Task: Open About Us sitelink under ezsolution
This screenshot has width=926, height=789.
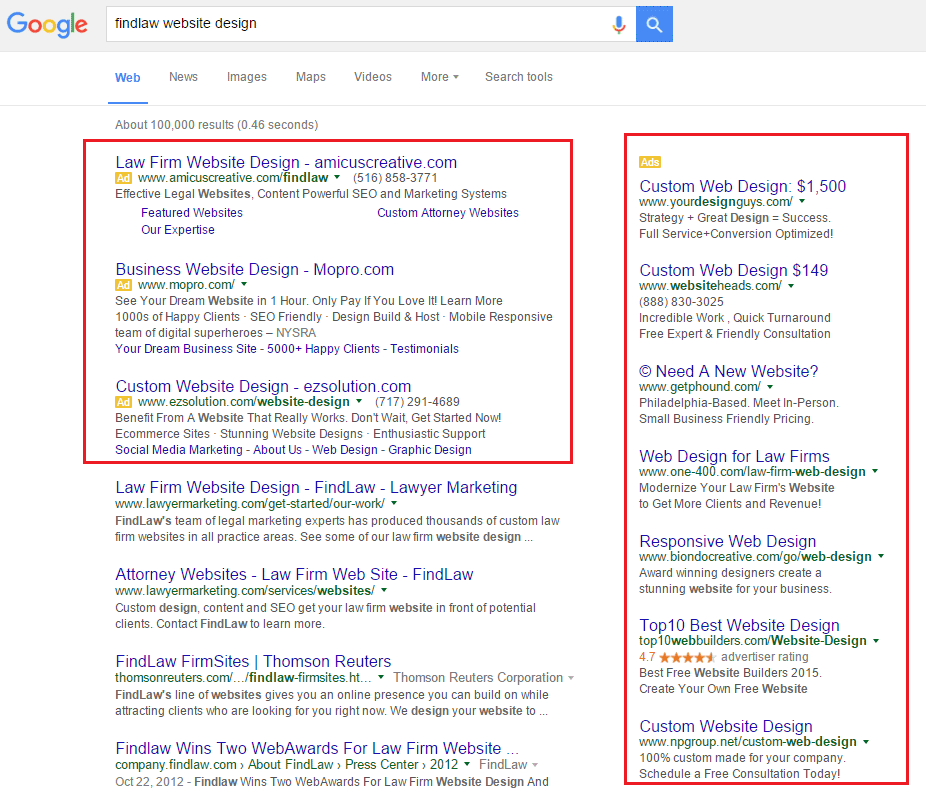Action: pyautogui.click(x=277, y=450)
